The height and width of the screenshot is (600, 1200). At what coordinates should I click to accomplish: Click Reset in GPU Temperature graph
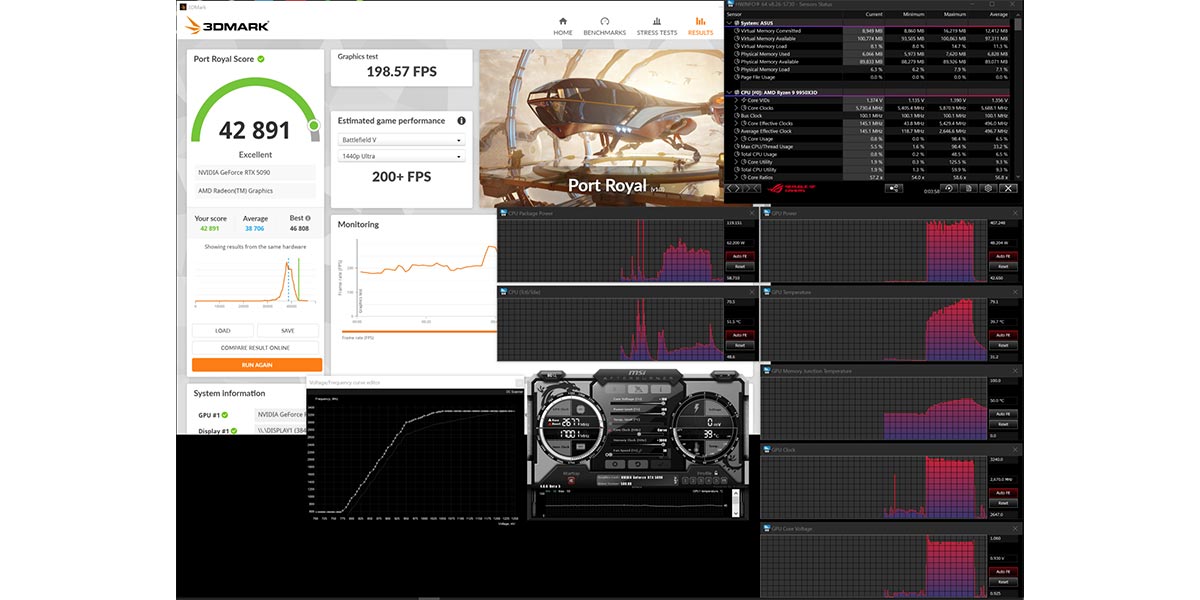tap(1004, 345)
